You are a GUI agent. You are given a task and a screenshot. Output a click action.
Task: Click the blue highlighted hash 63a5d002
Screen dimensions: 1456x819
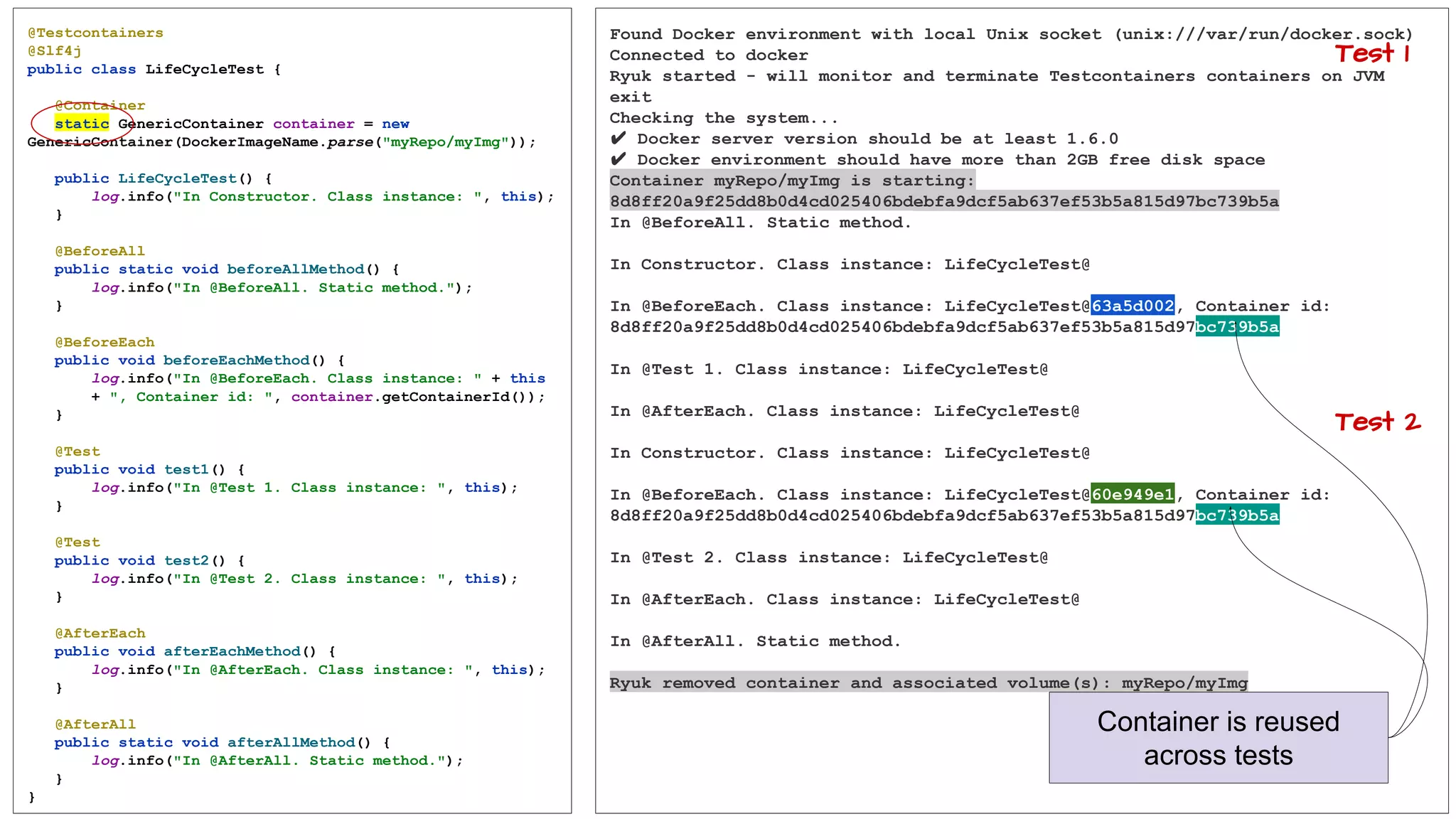tap(1133, 306)
